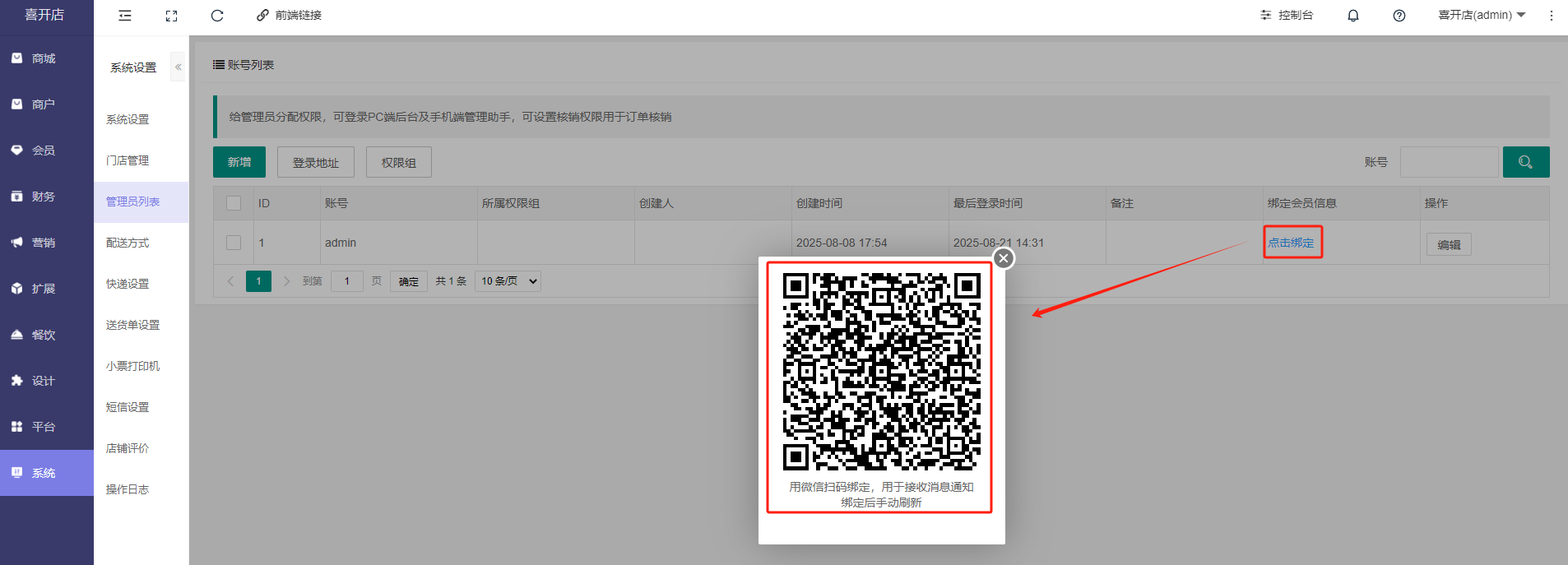Open the vertical dots more menu
Viewport: 1568px width, 565px height.
[1552, 16]
